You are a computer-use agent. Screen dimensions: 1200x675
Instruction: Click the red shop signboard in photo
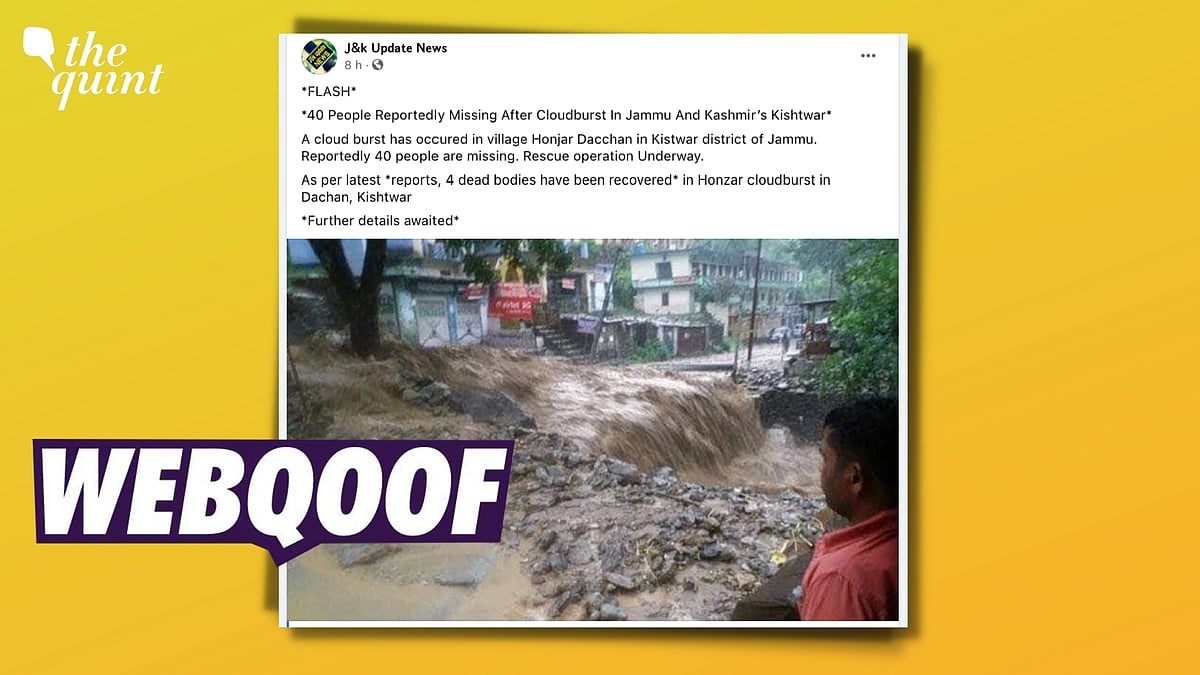(x=514, y=300)
